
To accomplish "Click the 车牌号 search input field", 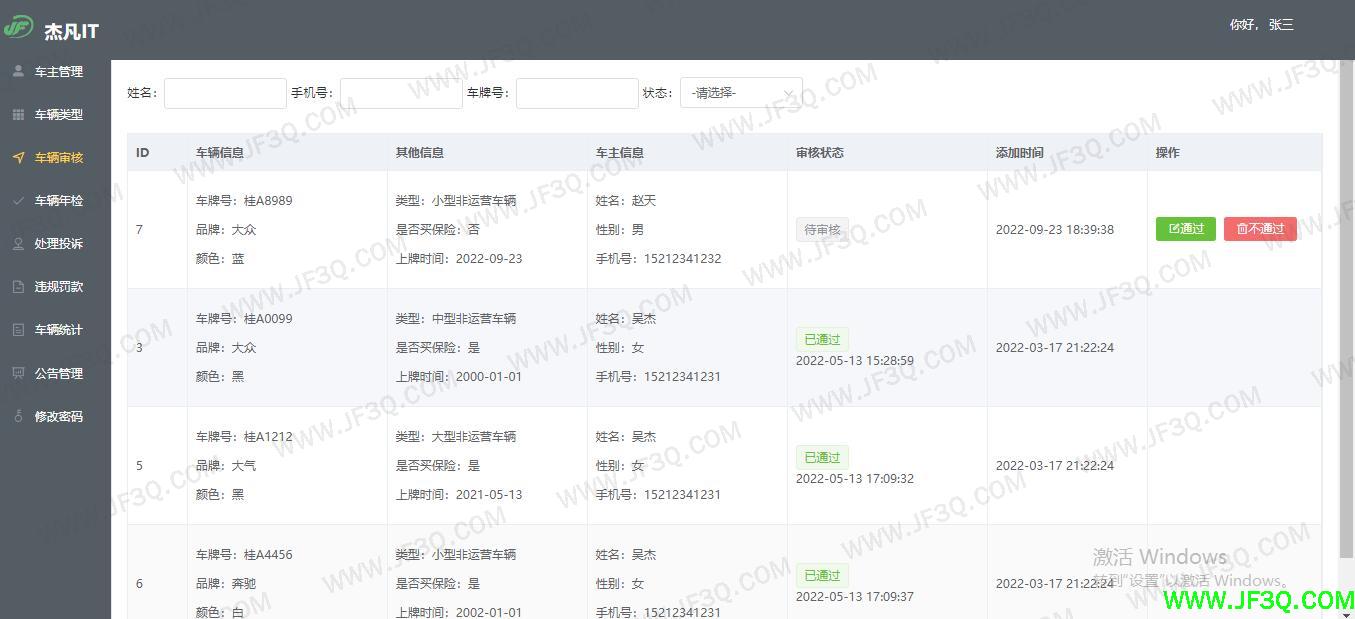I will (577, 93).
